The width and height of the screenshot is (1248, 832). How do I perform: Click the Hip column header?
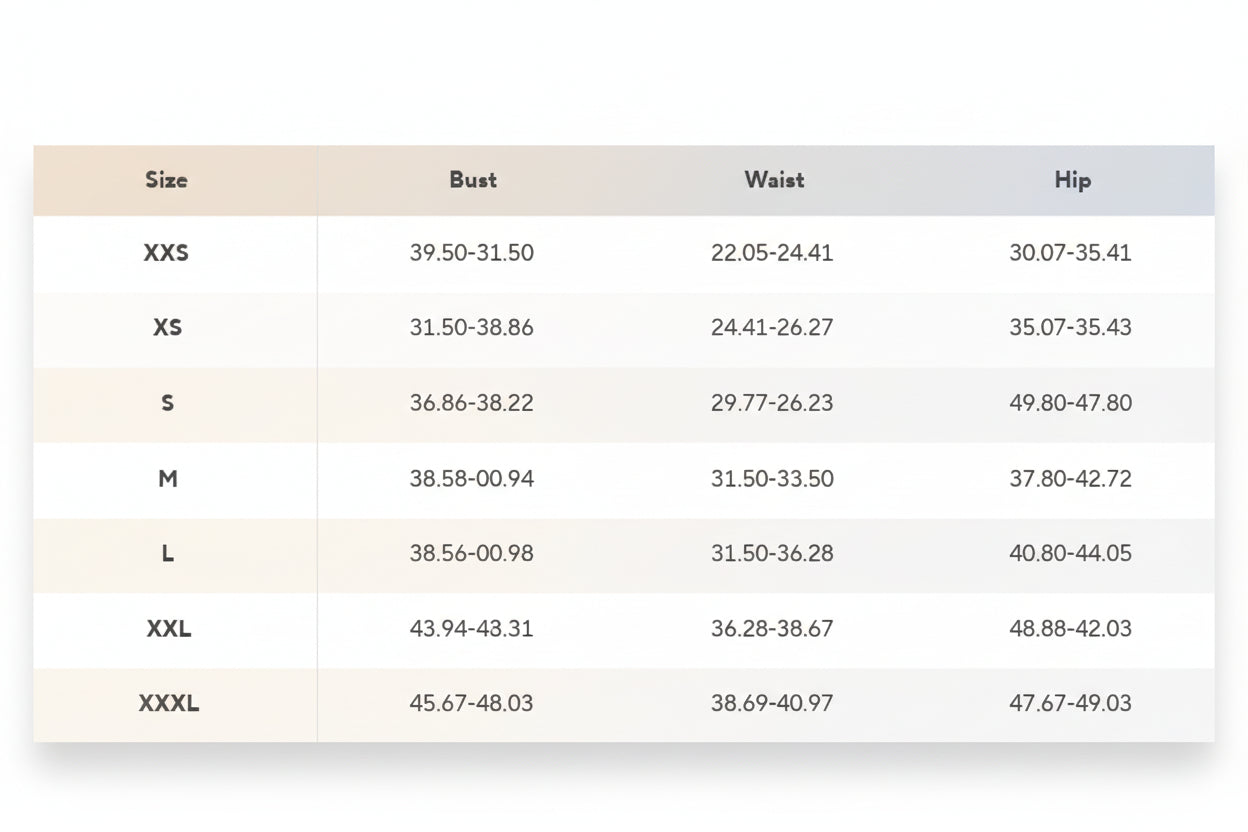coord(1071,180)
